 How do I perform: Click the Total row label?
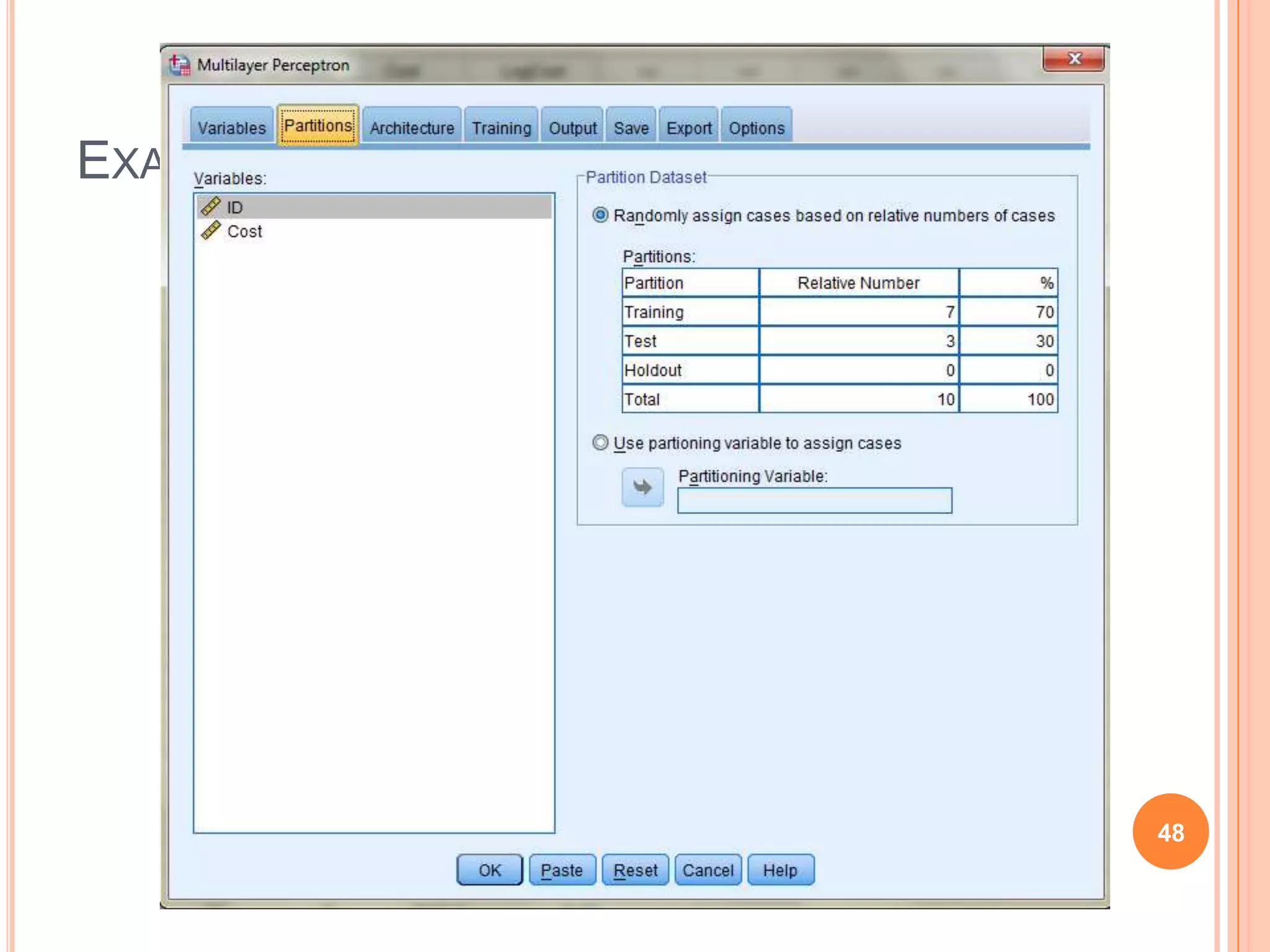tap(690, 399)
